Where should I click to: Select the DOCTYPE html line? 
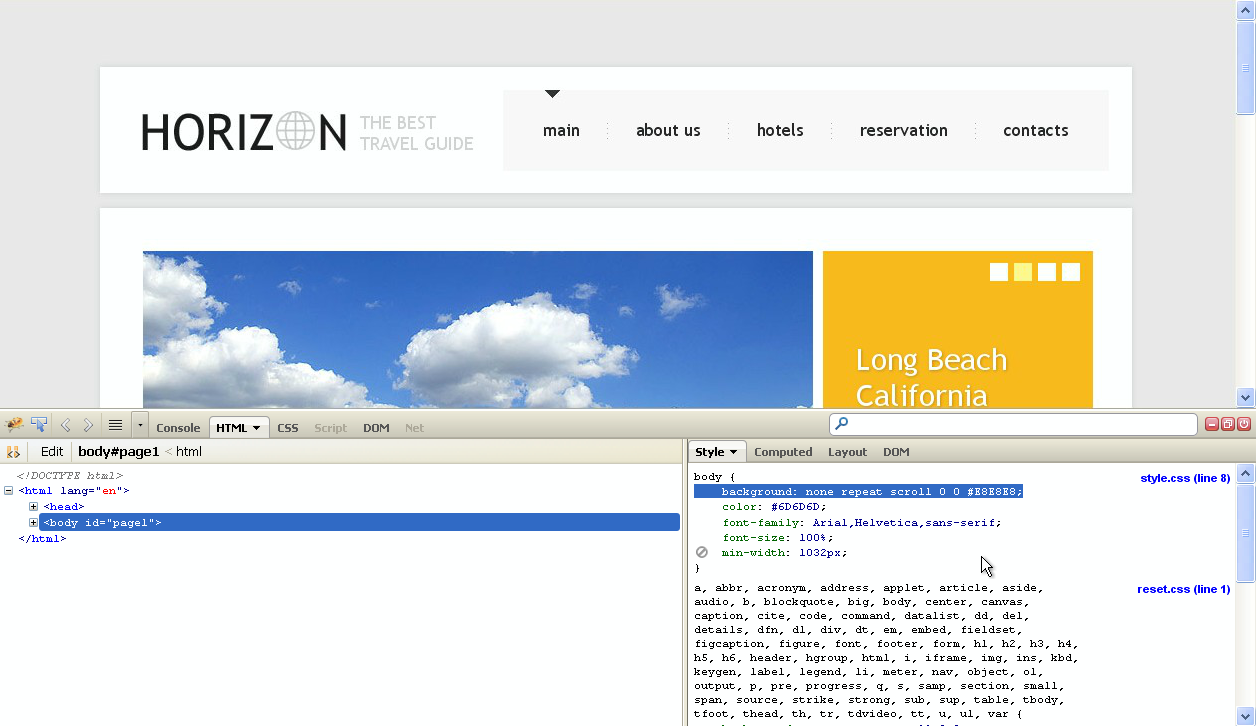[x=69, y=476]
